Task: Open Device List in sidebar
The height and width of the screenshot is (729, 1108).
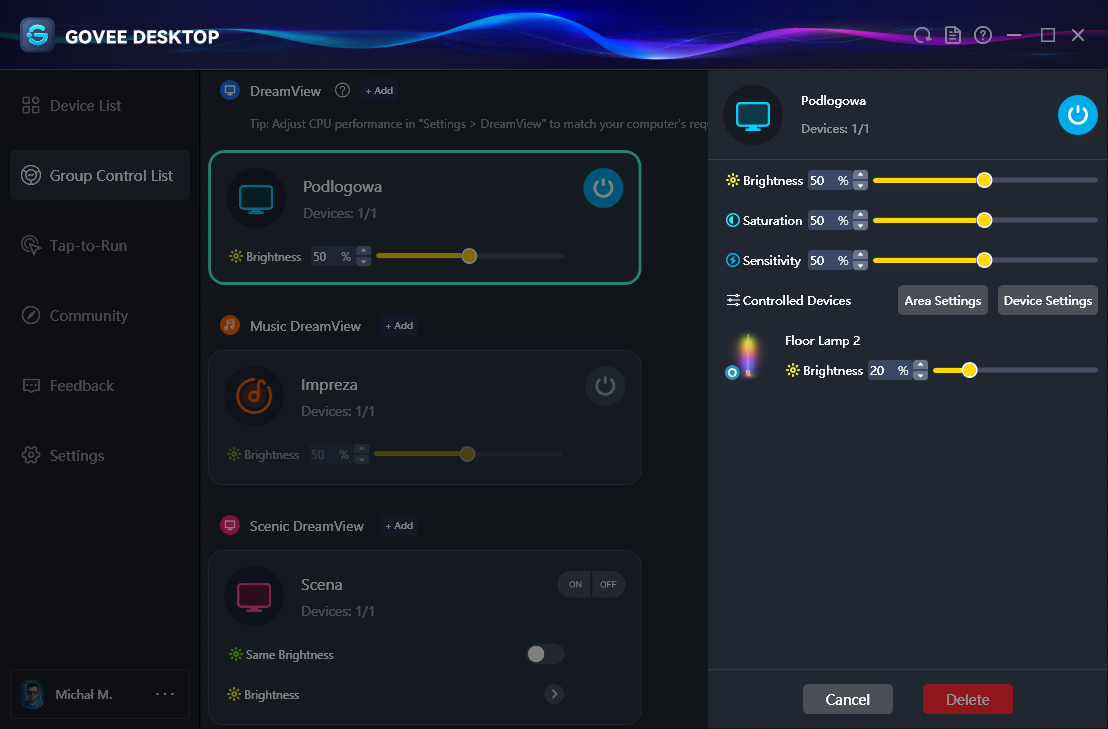Action: 100,105
